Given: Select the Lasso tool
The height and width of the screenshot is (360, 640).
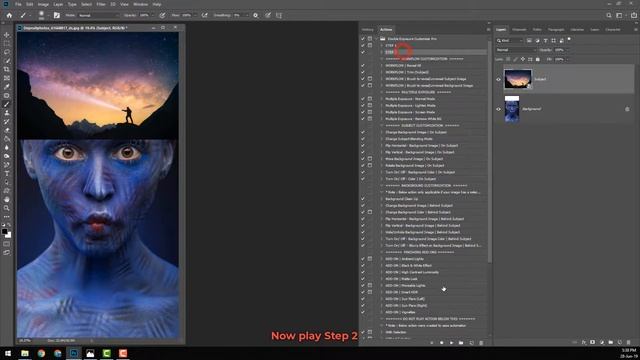Looking at the screenshot, I should (x=7, y=52).
